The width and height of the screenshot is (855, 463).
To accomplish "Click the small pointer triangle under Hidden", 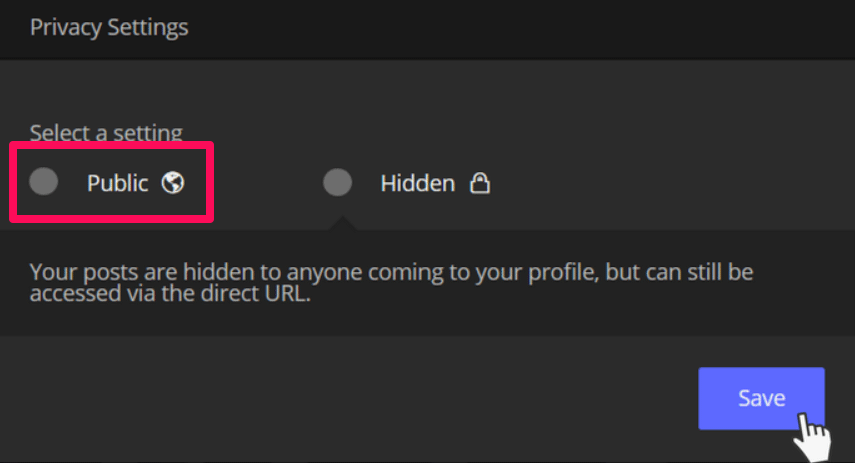I will 339,223.
